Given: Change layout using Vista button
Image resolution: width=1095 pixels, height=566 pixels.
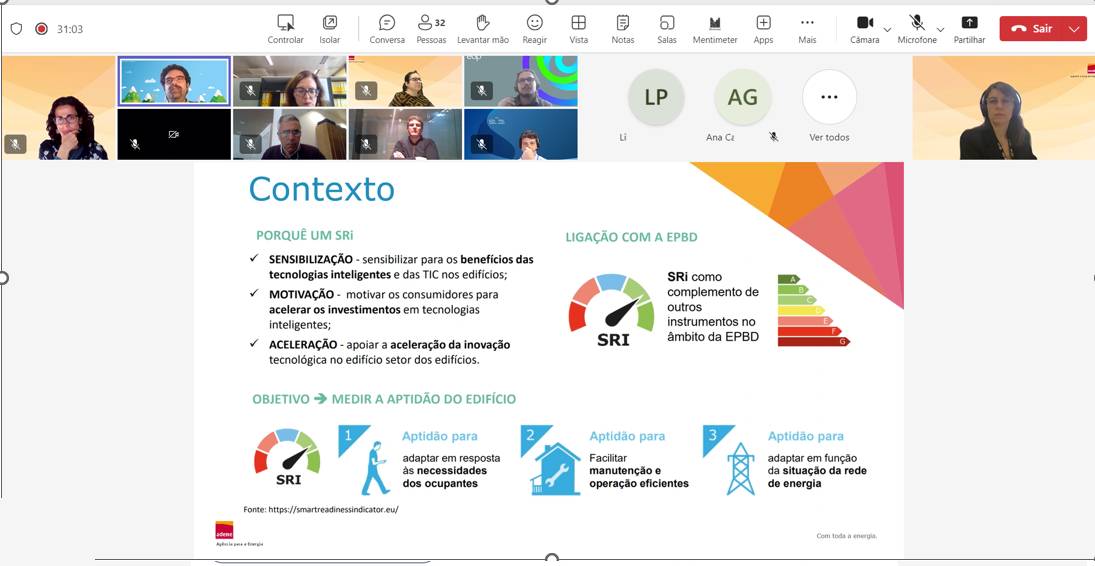Looking at the screenshot, I should (x=579, y=29).
